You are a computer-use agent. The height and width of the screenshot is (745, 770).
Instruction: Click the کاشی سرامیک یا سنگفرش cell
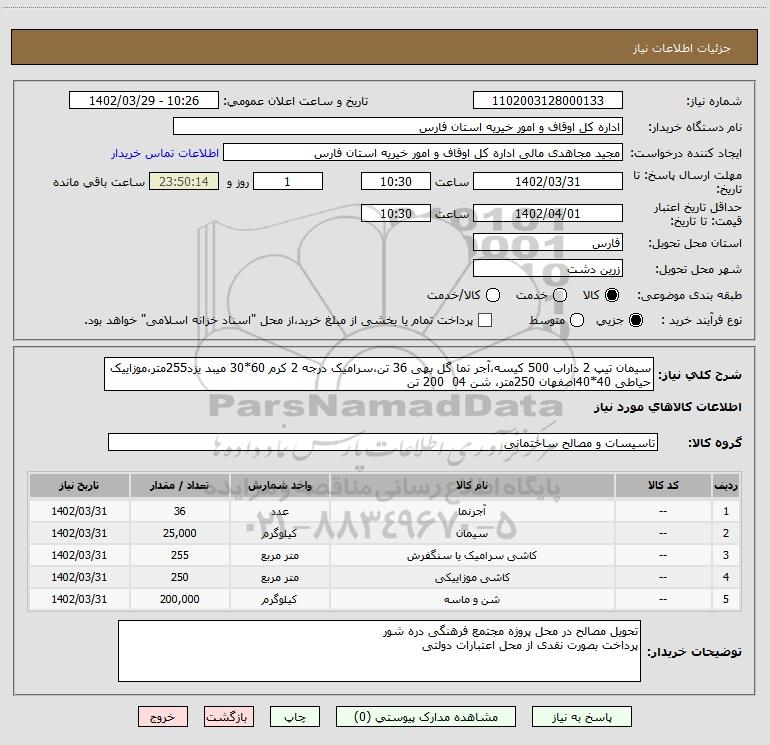(x=472, y=555)
